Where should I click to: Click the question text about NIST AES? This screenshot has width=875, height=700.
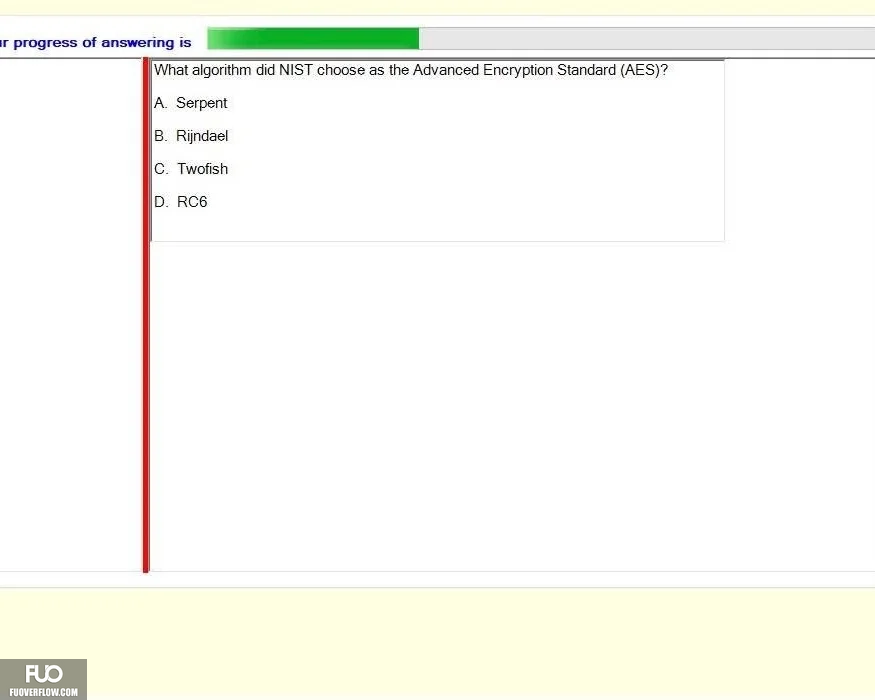(411, 70)
